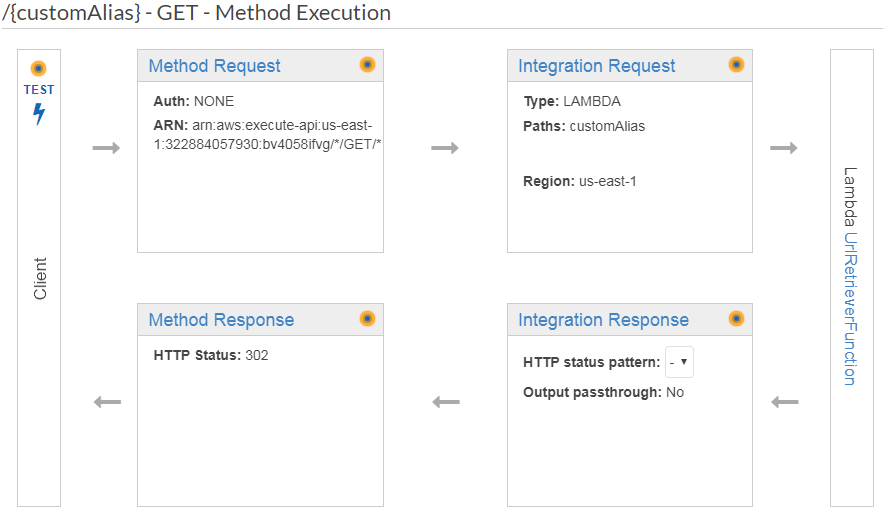Open the Integration Request settings link
Screen dimensions: 883x516
(x=596, y=66)
